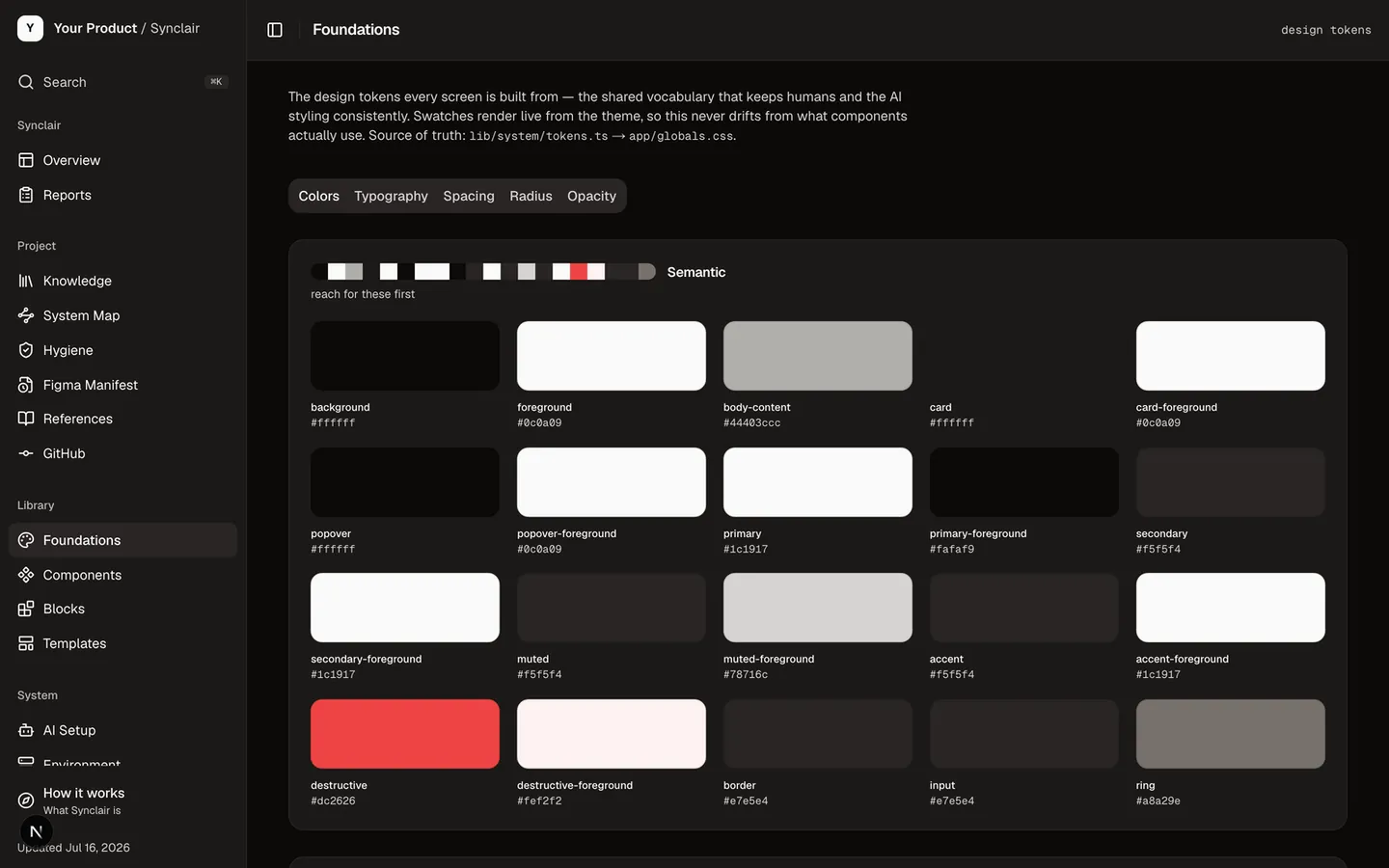Click the Search field in sidebar
The width and height of the screenshot is (1389, 868).
point(123,82)
